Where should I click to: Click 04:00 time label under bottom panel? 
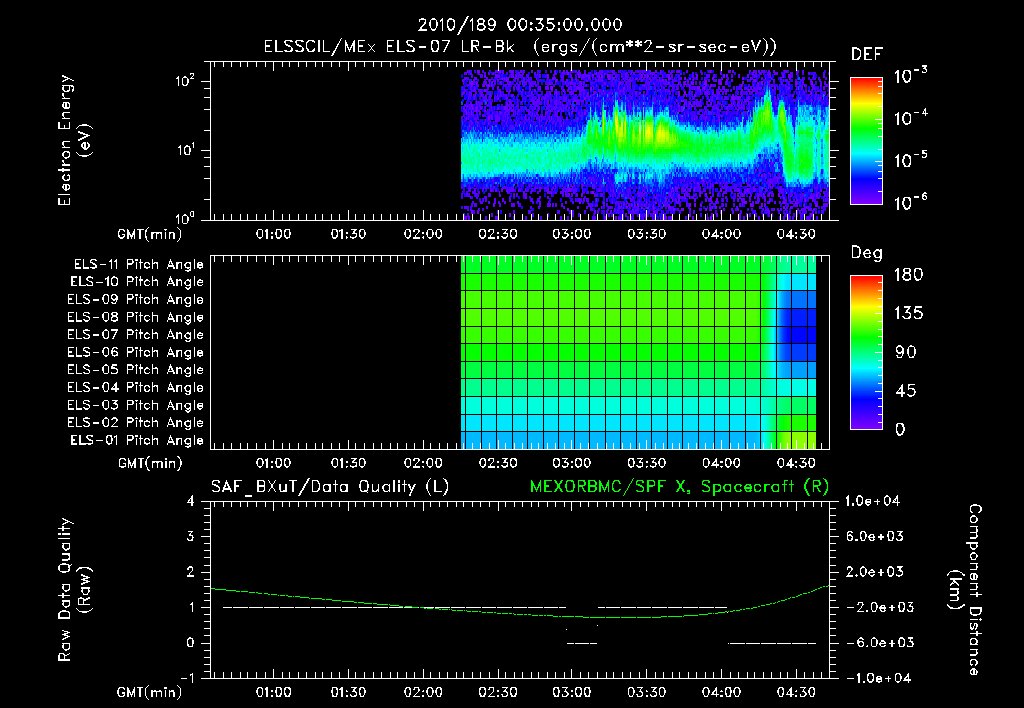[722, 692]
